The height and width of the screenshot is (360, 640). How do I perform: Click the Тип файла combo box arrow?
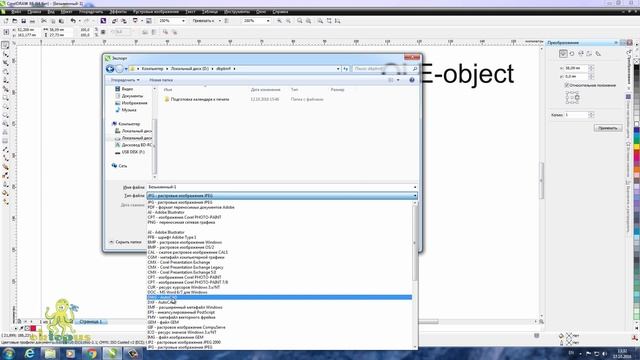(415, 196)
